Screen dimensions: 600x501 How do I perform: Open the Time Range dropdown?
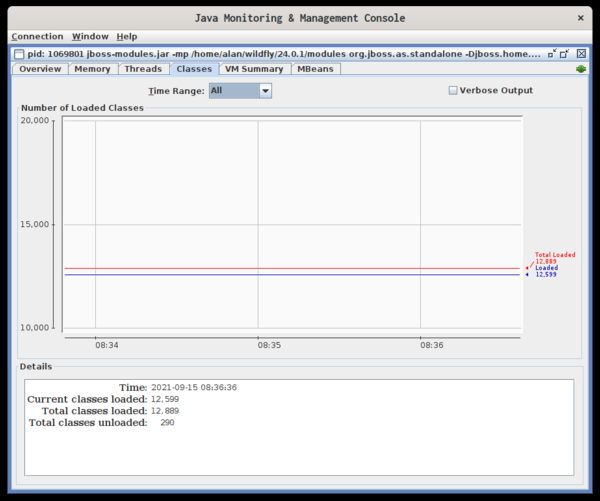(265, 90)
